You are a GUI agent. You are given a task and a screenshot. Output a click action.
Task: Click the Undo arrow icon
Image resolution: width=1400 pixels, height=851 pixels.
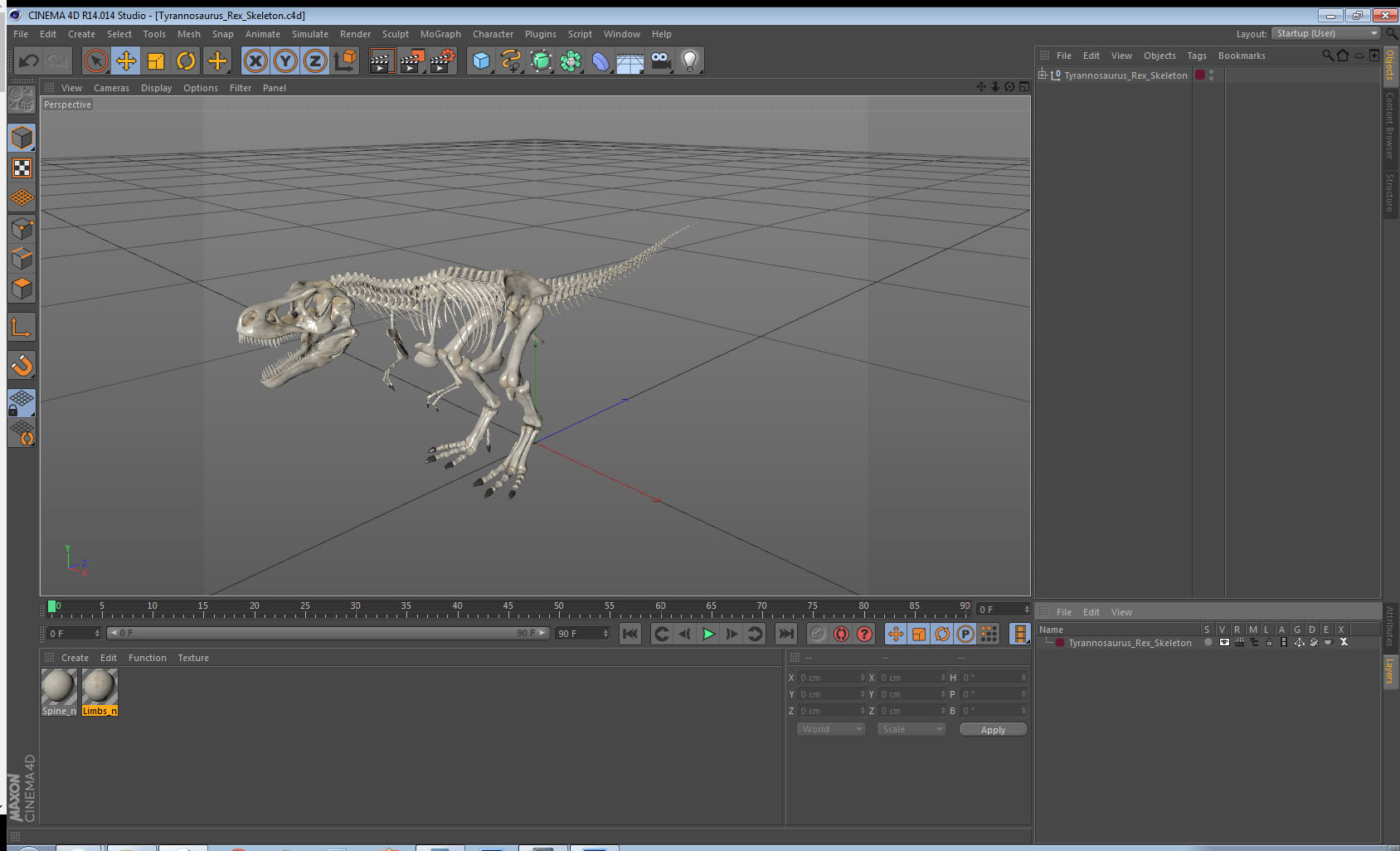[29, 61]
